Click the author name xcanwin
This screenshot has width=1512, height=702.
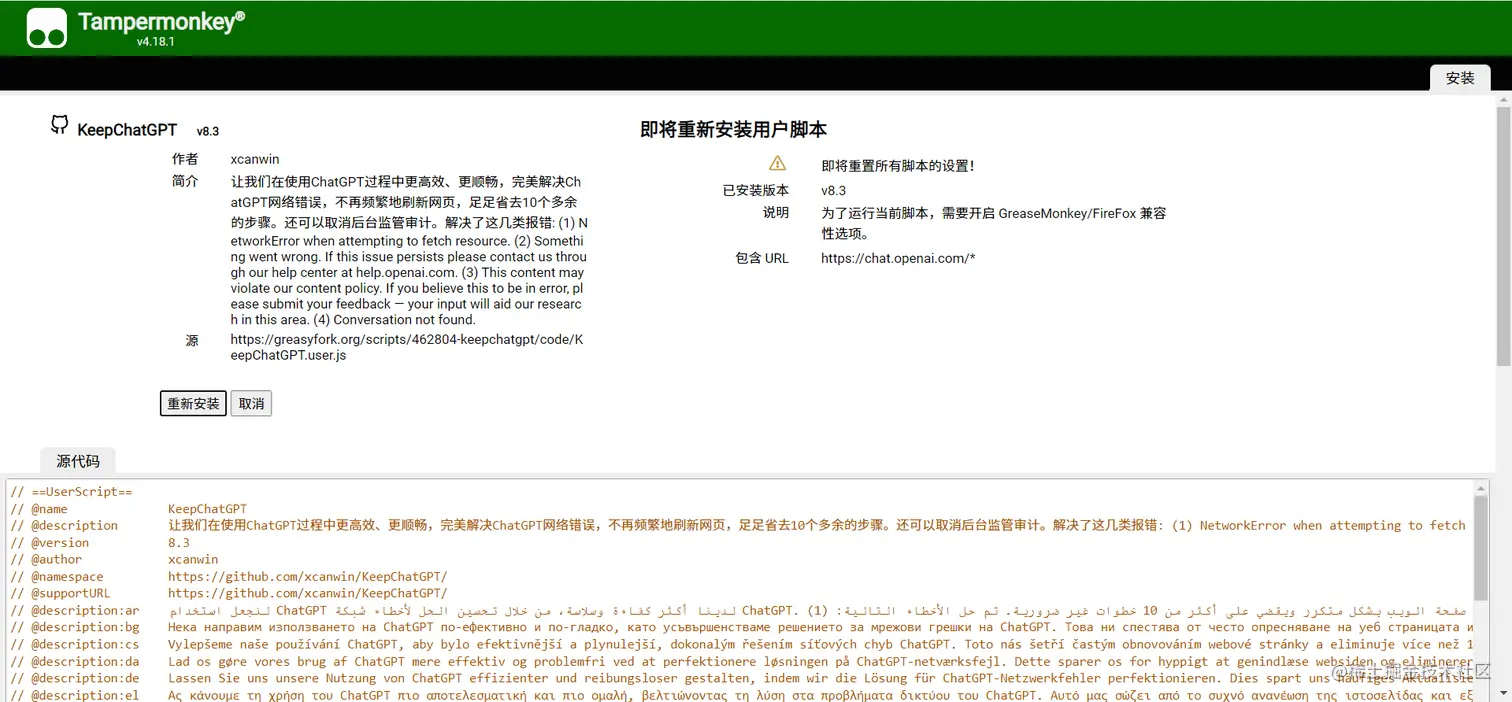point(255,159)
